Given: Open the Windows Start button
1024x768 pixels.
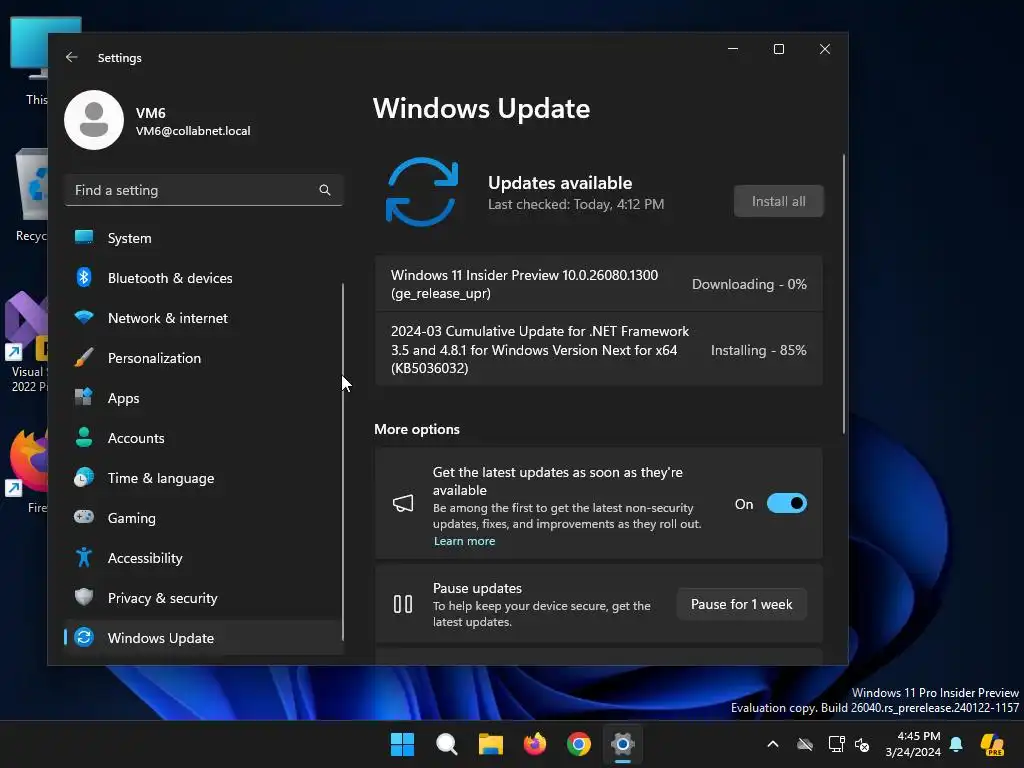Looking at the screenshot, I should pyautogui.click(x=402, y=744).
